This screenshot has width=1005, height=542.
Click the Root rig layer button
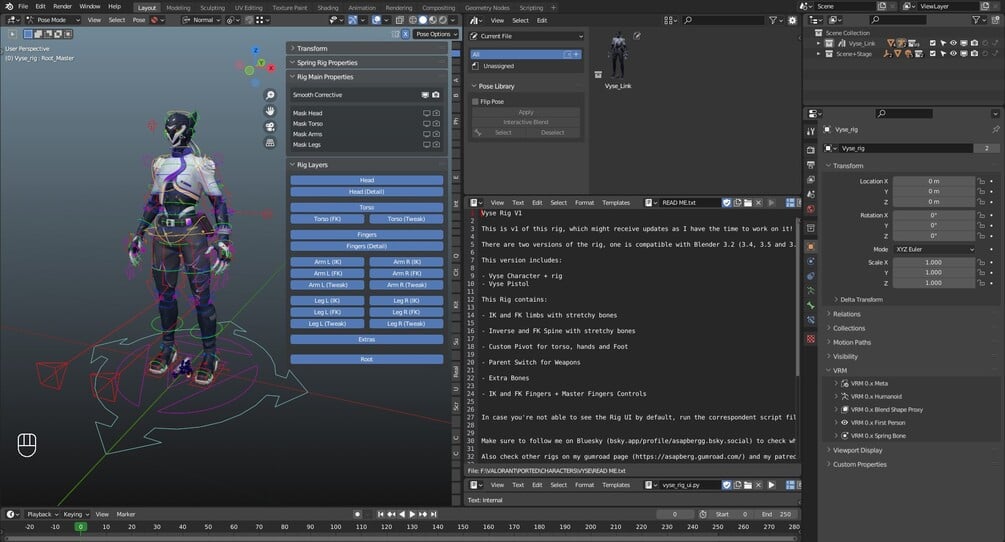pyautogui.click(x=367, y=359)
